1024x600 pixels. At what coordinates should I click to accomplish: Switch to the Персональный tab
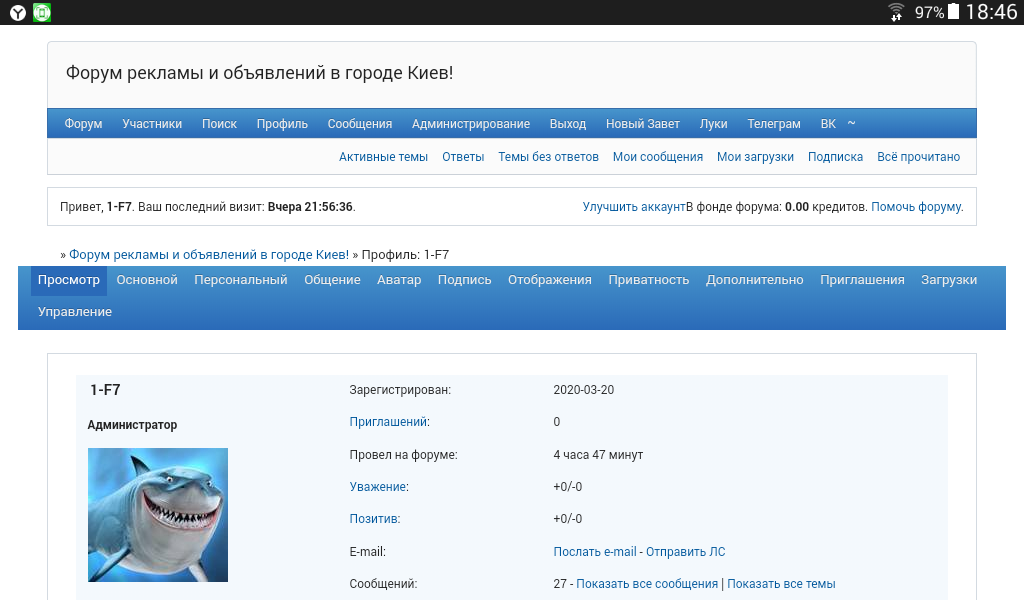click(241, 280)
